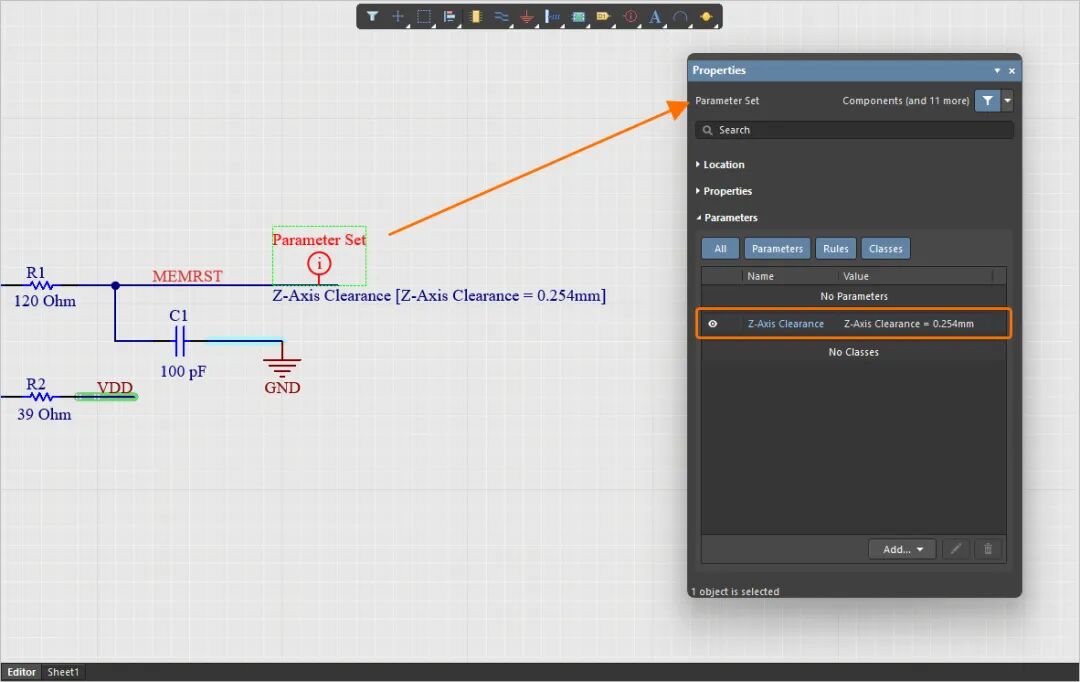This screenshot has width=1080, height=682.
Task: Switch to the Editor tab
Action: pos(21,672)
